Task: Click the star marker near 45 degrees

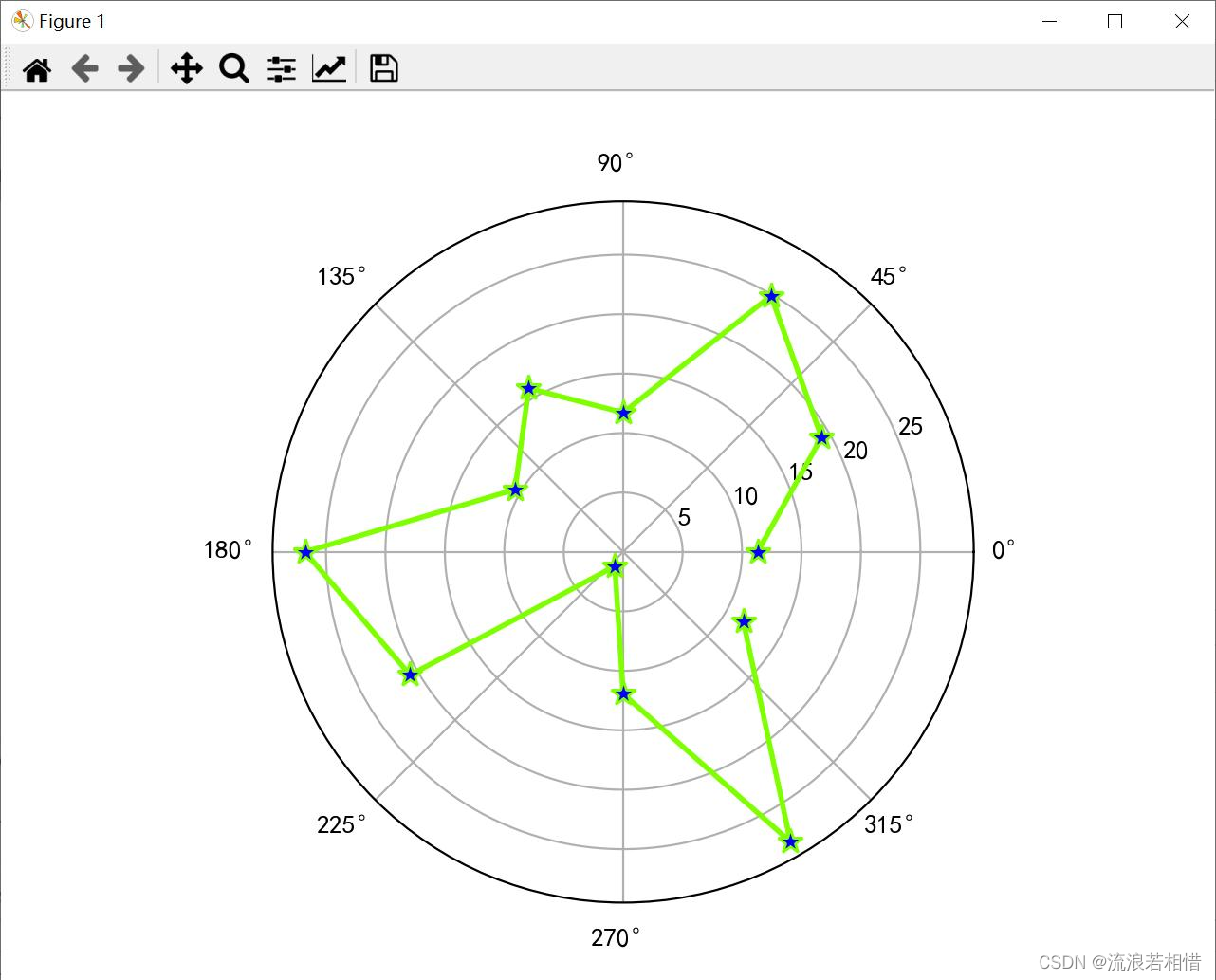Action: click(771, 295)
